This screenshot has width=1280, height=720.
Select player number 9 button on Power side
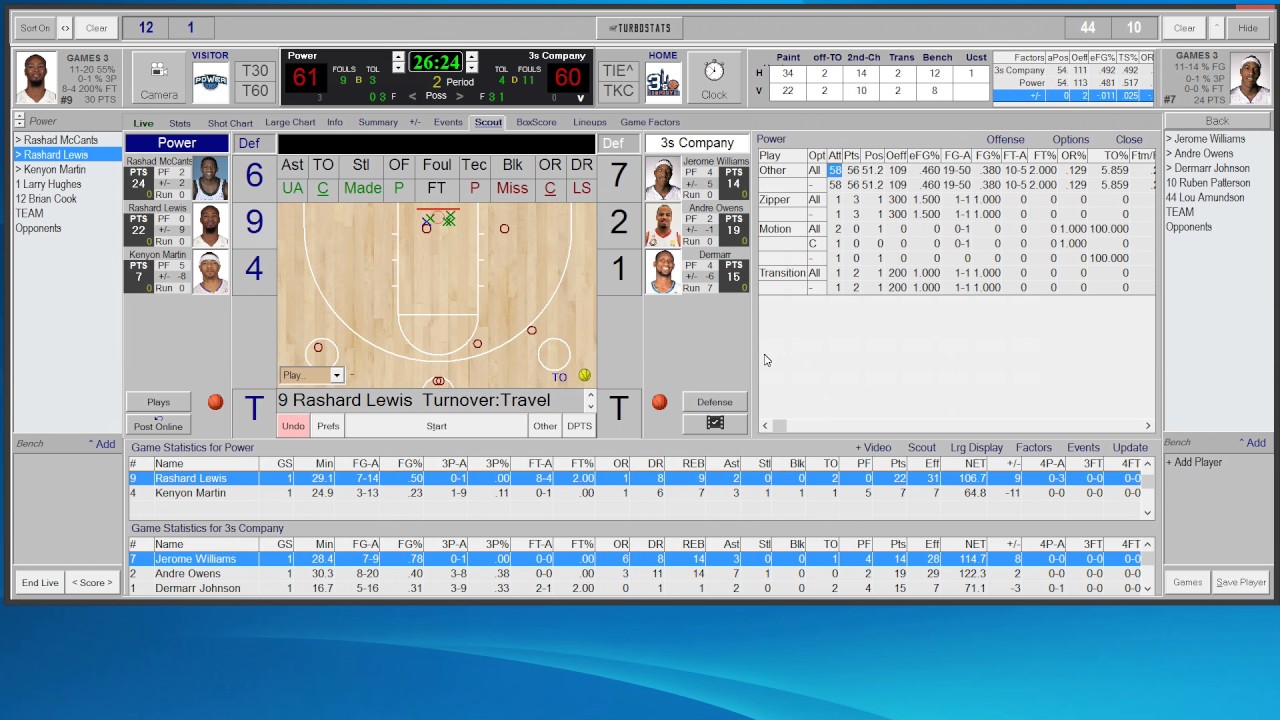tap(254, 222)
